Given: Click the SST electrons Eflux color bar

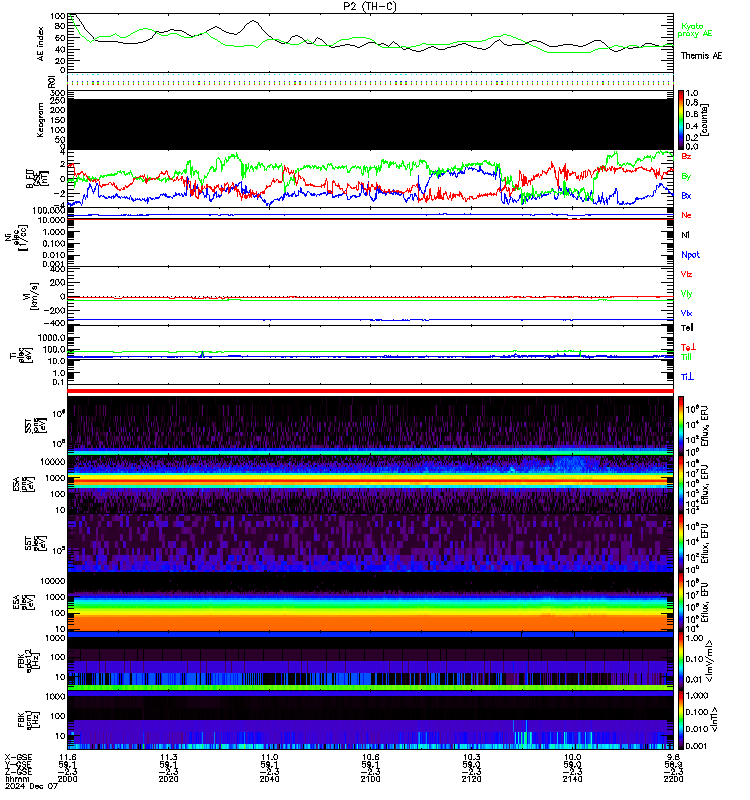Looking at the screenshot, I should point(681,543).
